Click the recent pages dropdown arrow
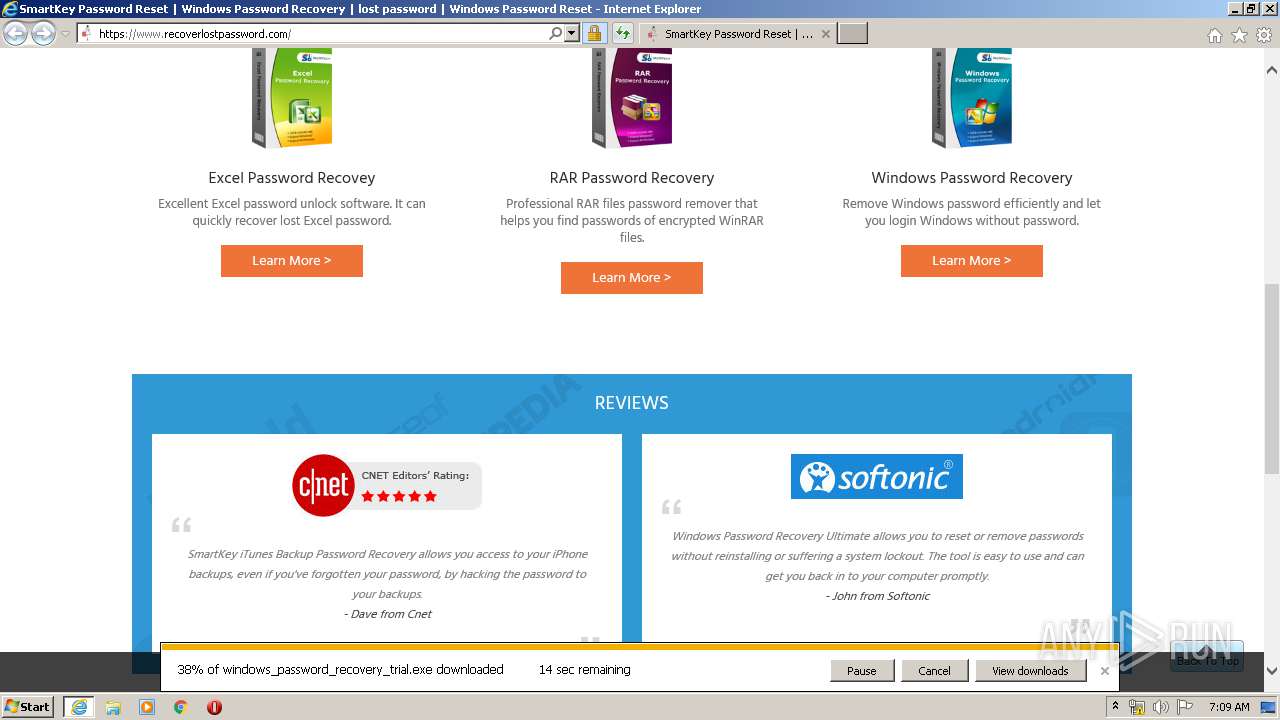This screenshot has width=1280, height=720. click(x=66, y=34)
